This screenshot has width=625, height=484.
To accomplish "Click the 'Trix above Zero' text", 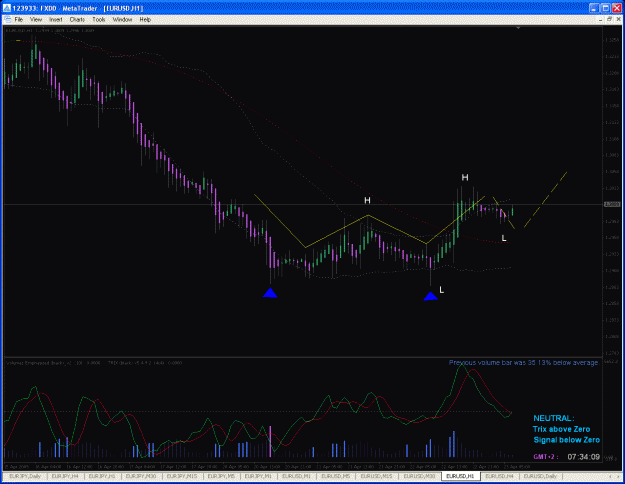I will 561,429.
